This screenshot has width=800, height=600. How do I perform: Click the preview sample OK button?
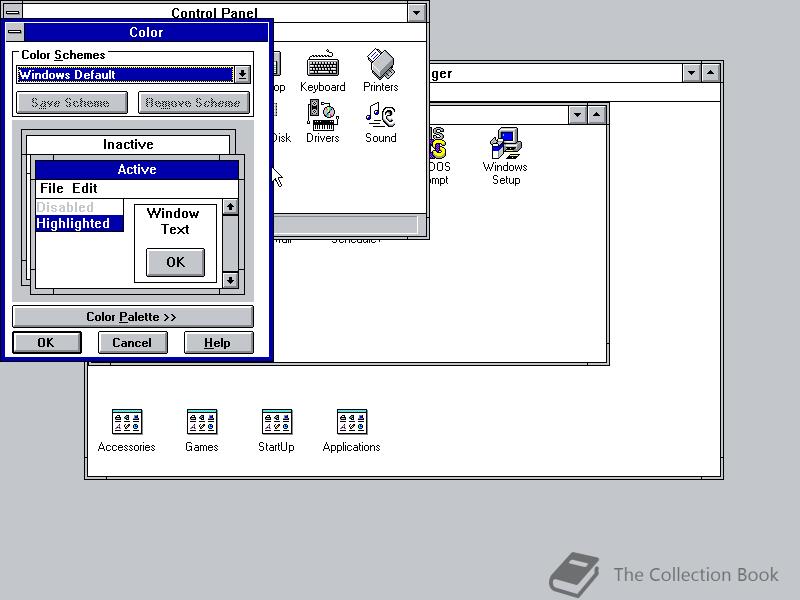point(175,262)
